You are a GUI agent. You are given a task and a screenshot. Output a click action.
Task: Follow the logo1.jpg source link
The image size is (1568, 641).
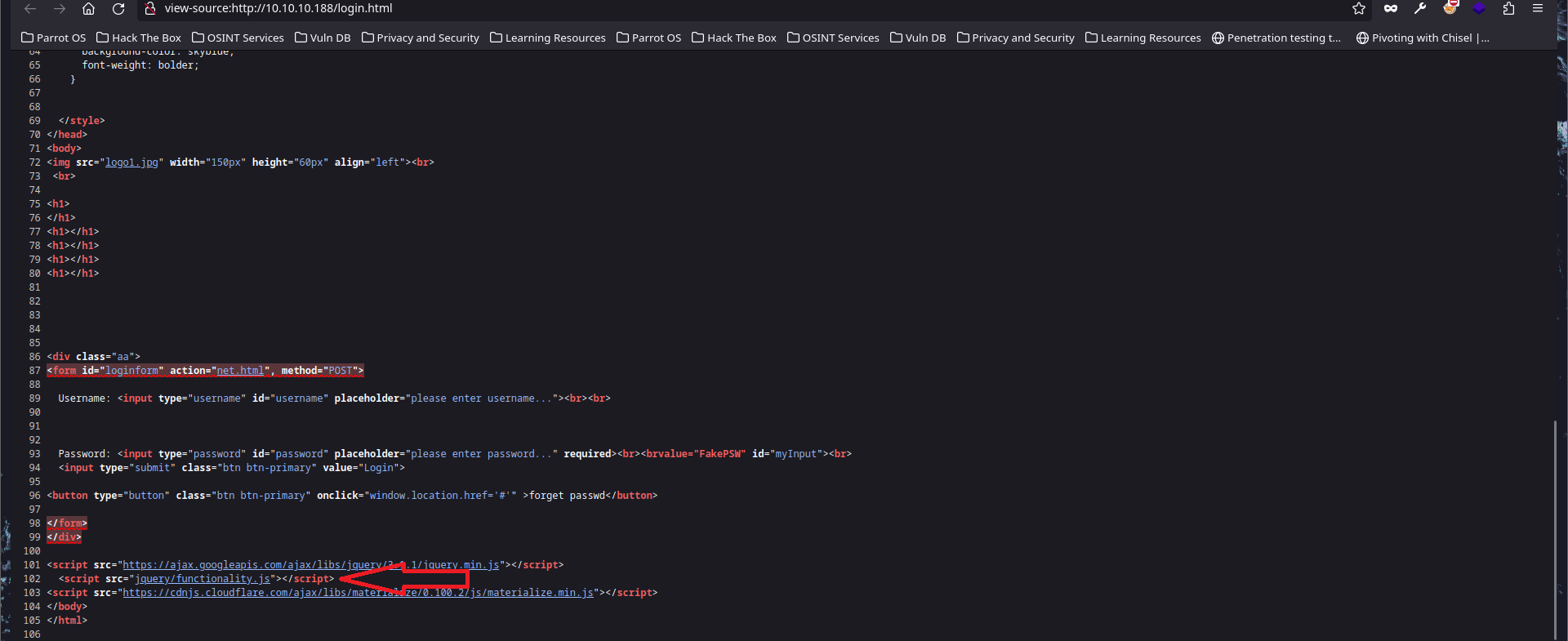(x=131, y=162)
